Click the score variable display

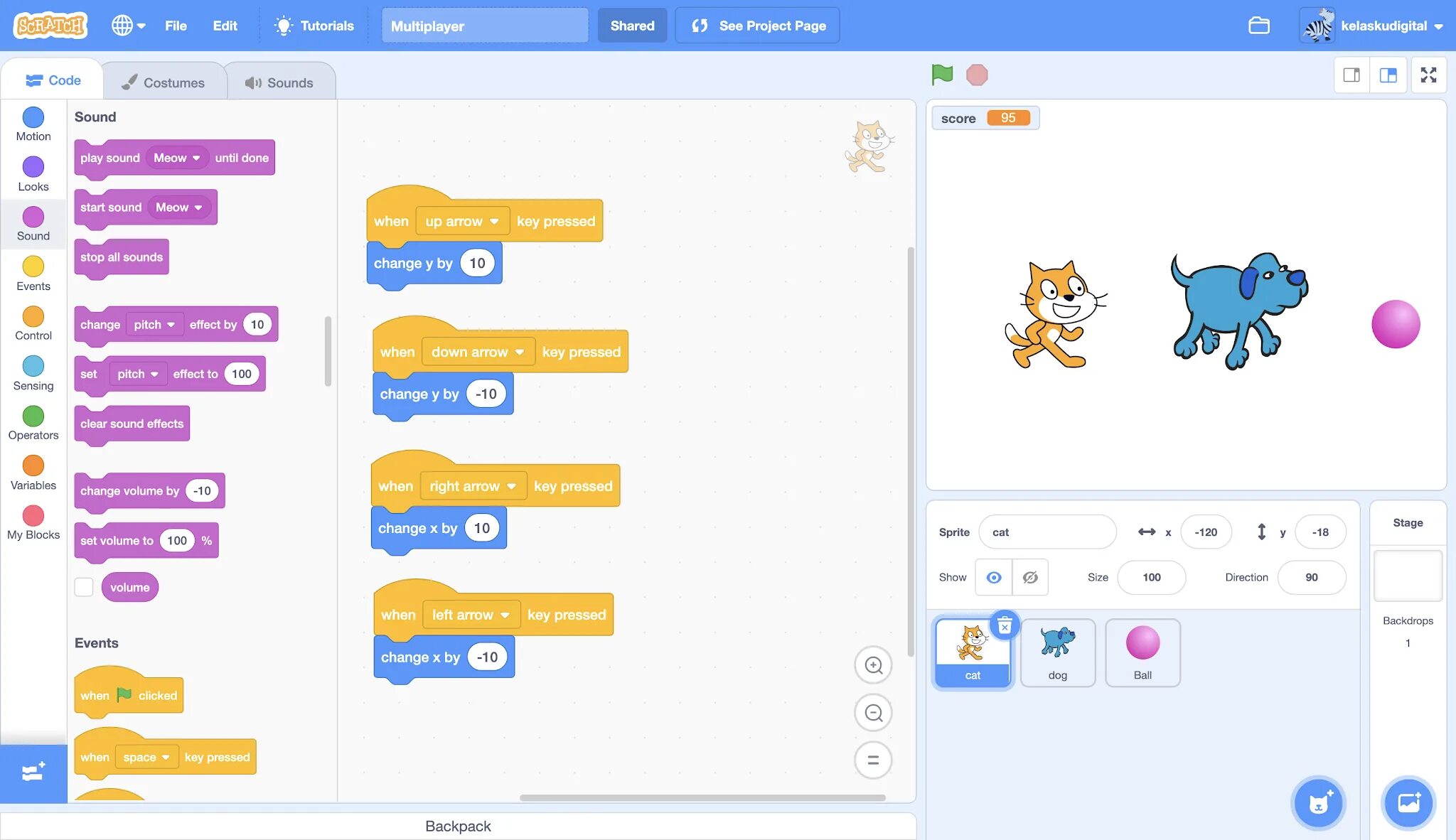[984, 118]
